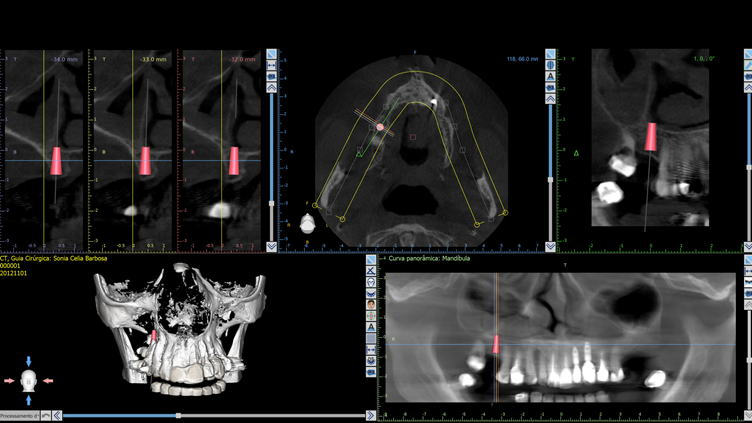Select the text annotation 'A' tool in 3D toolbar

[371, 327]
